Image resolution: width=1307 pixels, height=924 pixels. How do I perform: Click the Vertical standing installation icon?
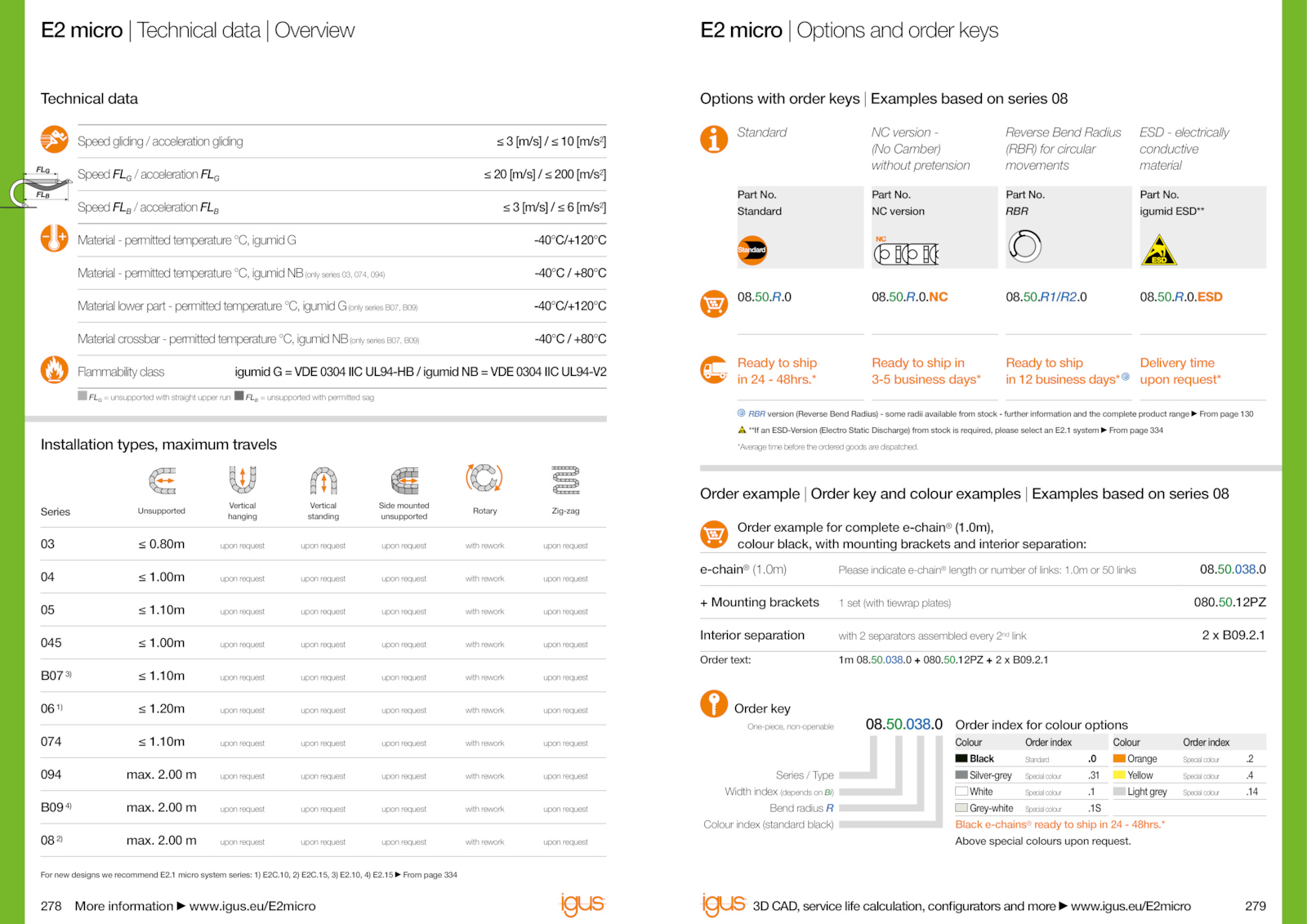pos(323,481)
